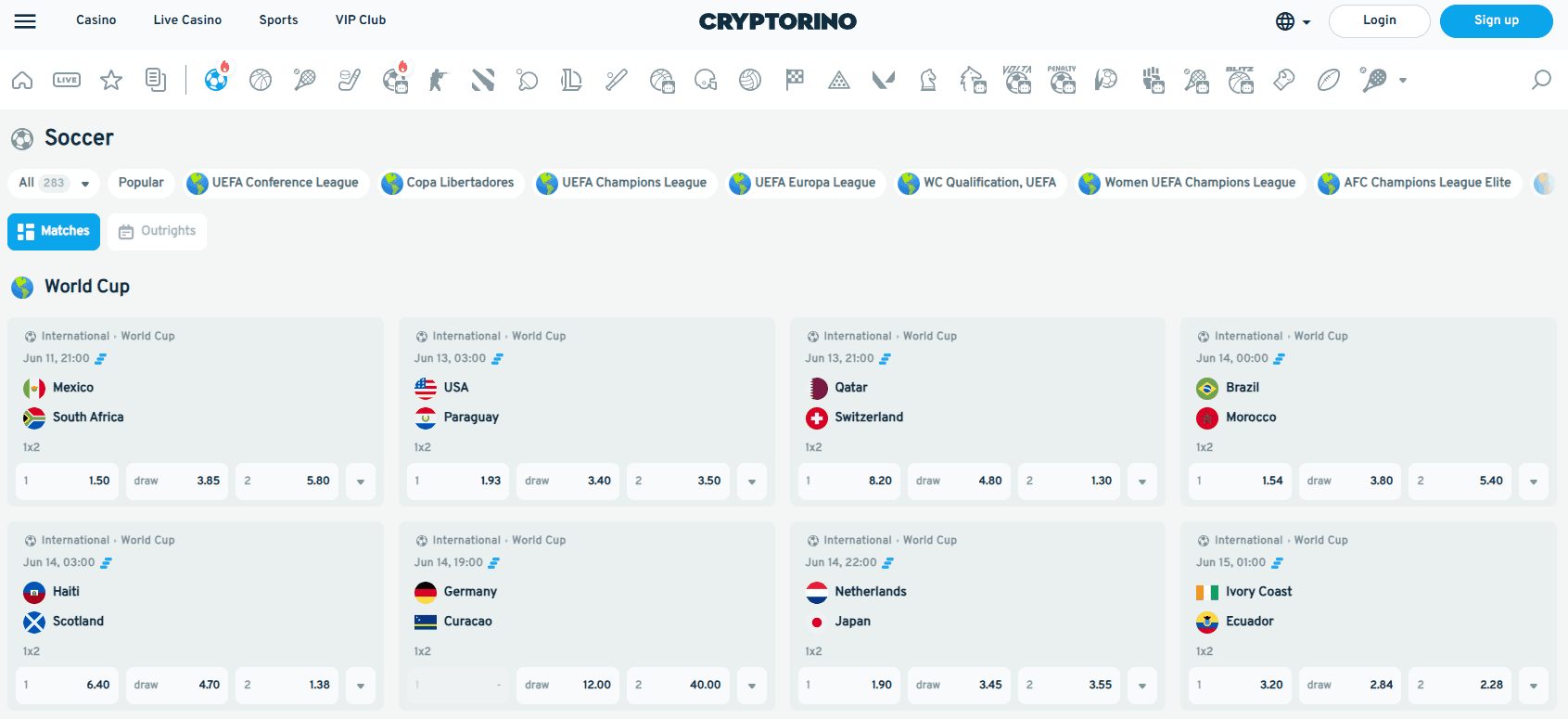This screenshot has width=1568, height=719.
Task: Select the Soccer sport icon
Action: click(x=216, y=80)
